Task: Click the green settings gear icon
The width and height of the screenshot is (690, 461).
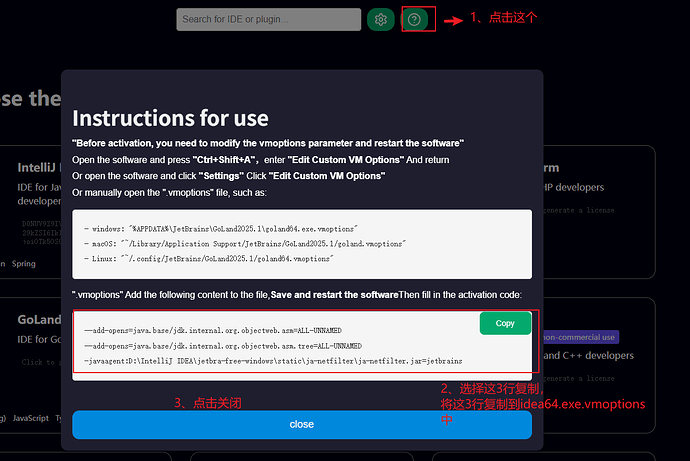Action: (x=381, y=19)
